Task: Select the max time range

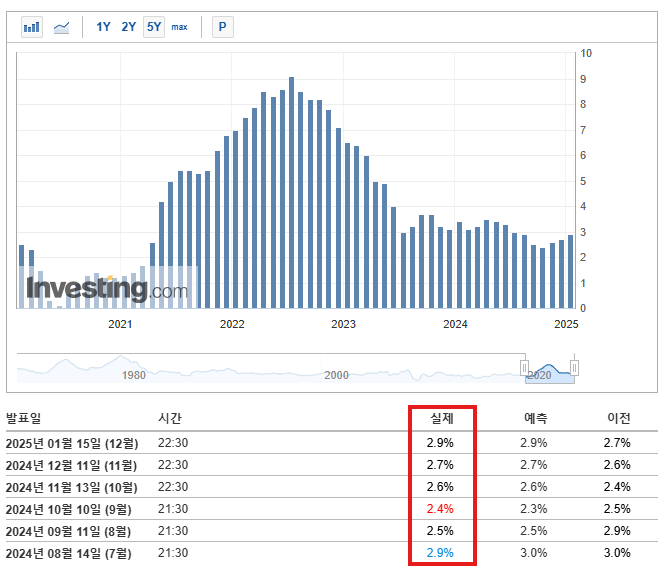Action: point(179,27)
